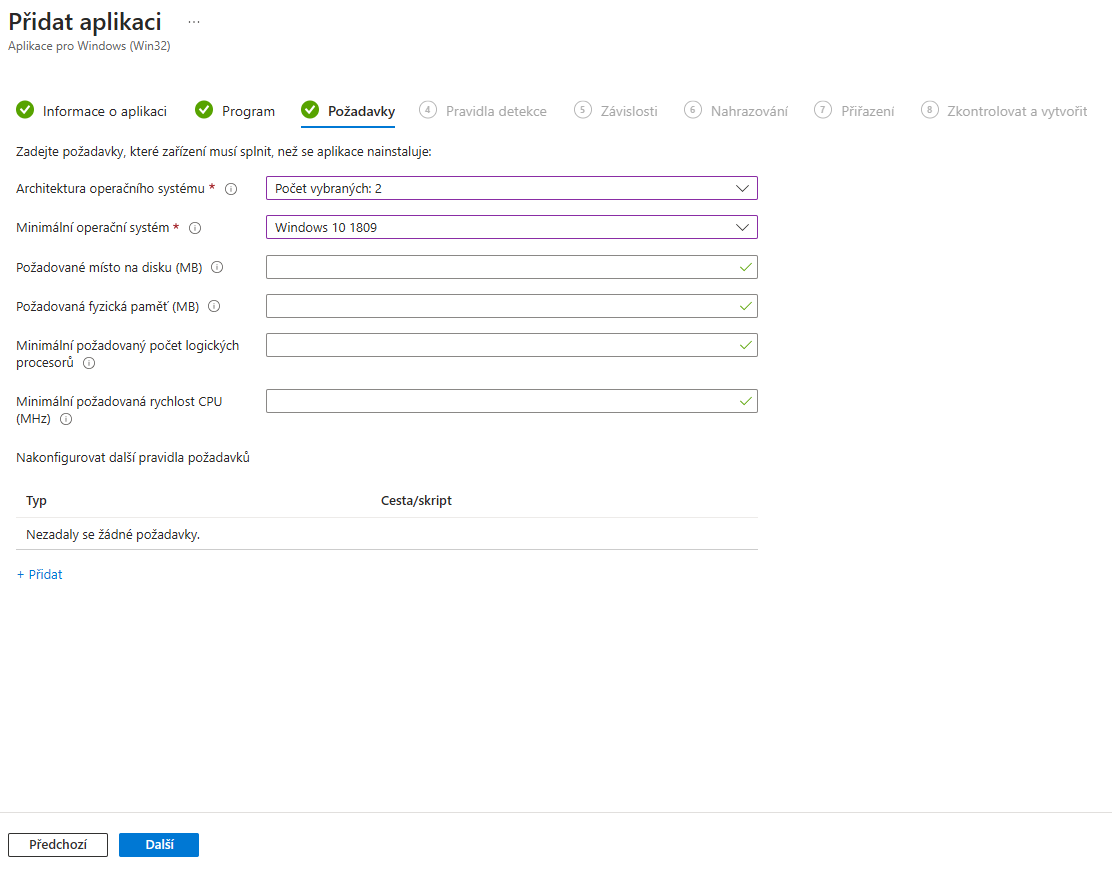1112x873 pixels.
Task: Click the Předchozí button
Action: point(58,845)
